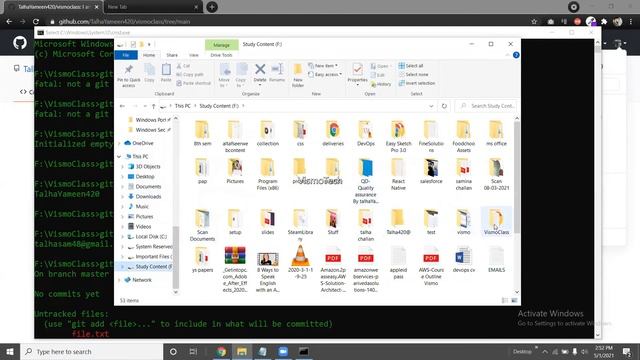
Task: Select the AWS-Course Outline PDF file
Action: tap(431, 266)
